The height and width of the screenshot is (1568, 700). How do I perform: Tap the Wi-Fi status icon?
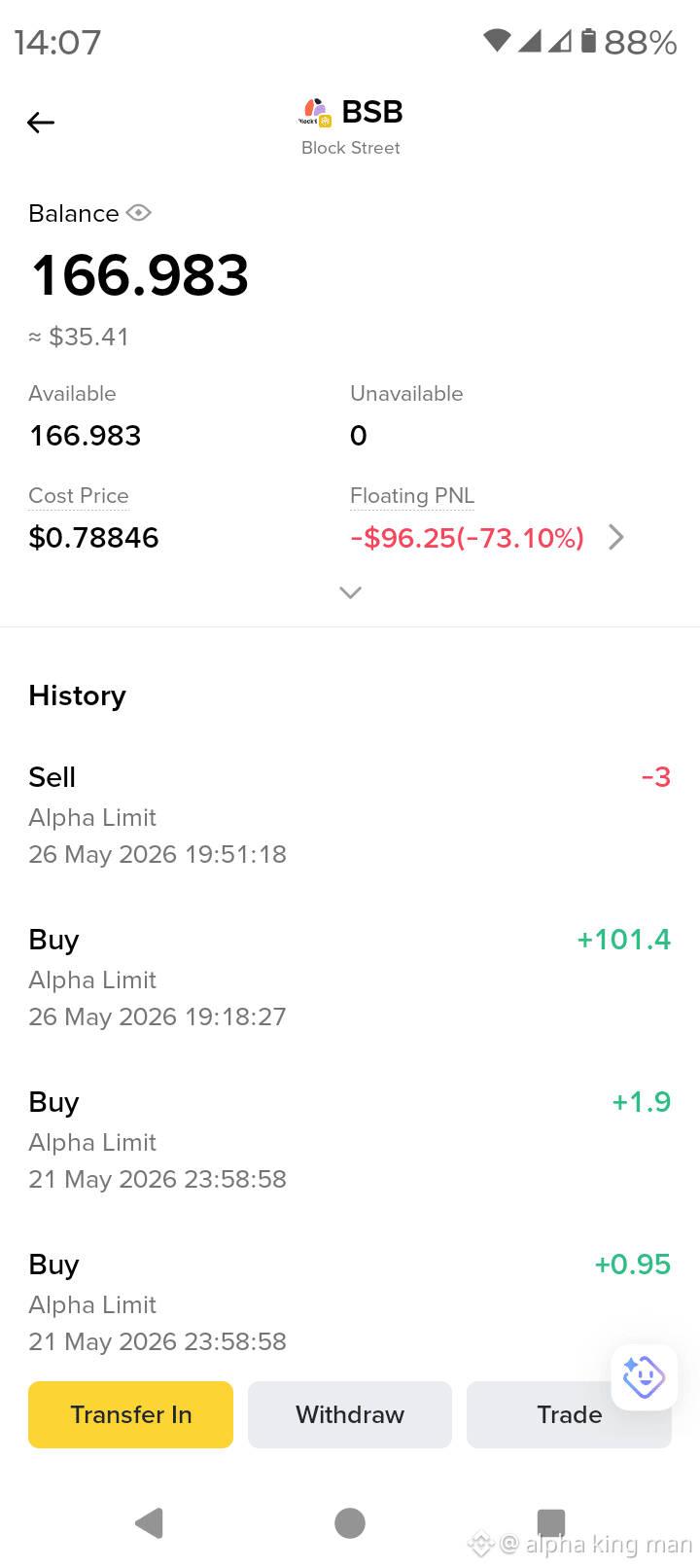tap(497, 41)
